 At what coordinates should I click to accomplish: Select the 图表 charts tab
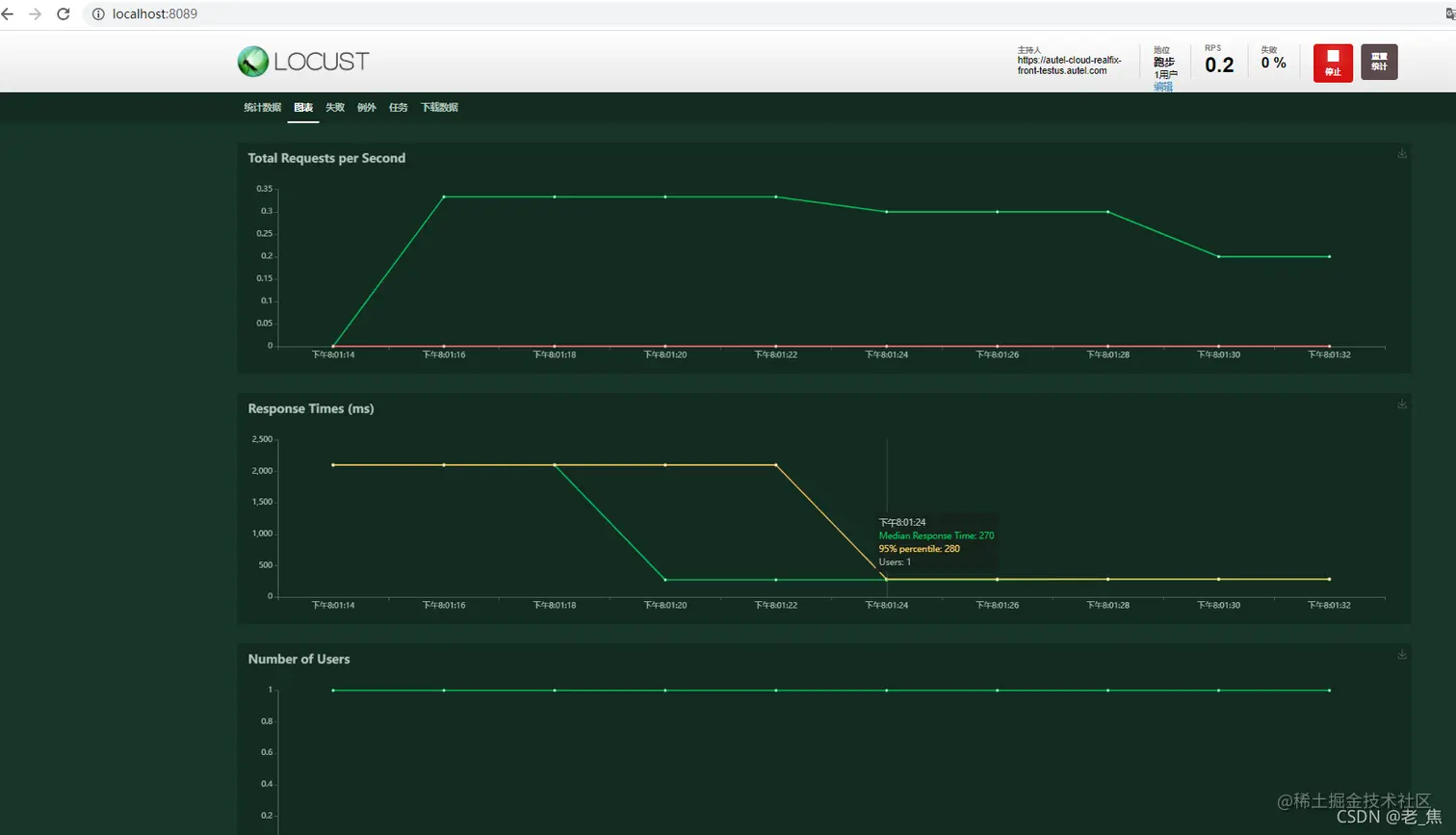(303, 108)
